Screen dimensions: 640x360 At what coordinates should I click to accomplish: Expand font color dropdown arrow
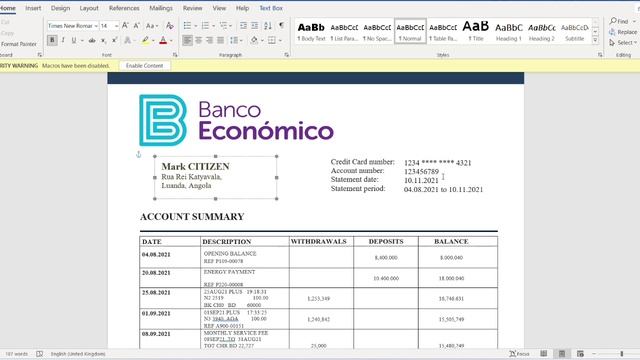(x=171, y=40)
